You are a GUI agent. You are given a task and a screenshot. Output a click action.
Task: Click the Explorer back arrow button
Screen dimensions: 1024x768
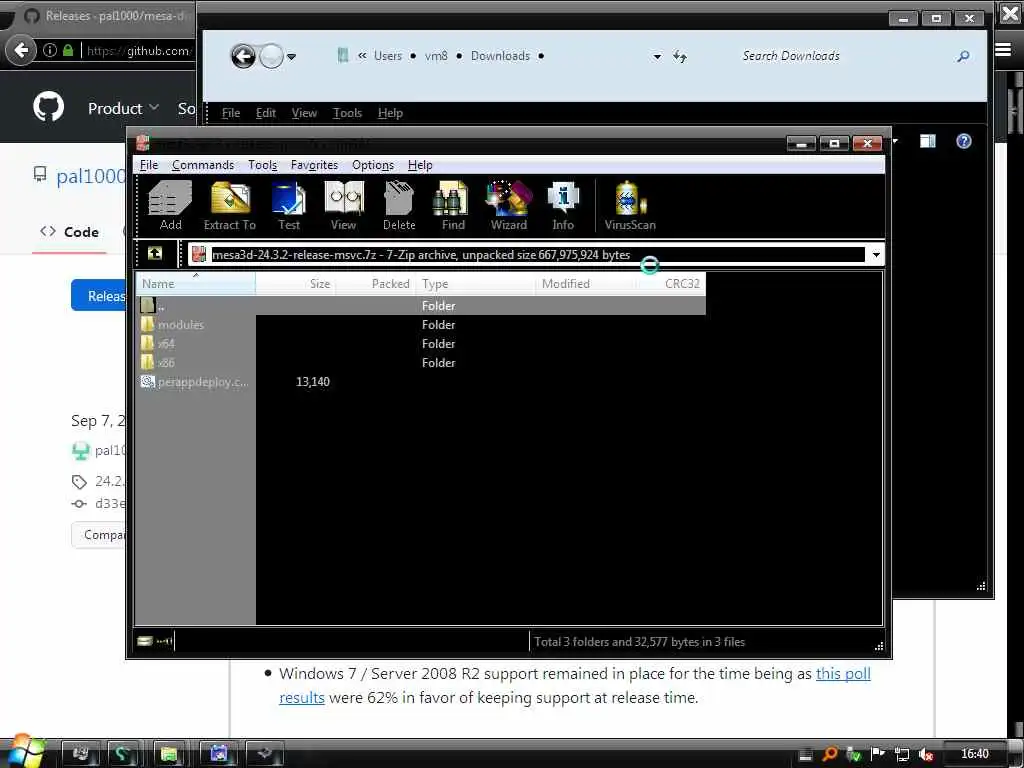click(x=243, y=56)
